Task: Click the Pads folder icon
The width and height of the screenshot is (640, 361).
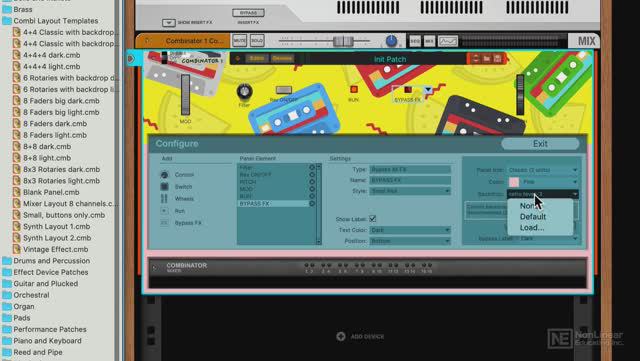Action: pyautogui.click(x=7, y=318)
